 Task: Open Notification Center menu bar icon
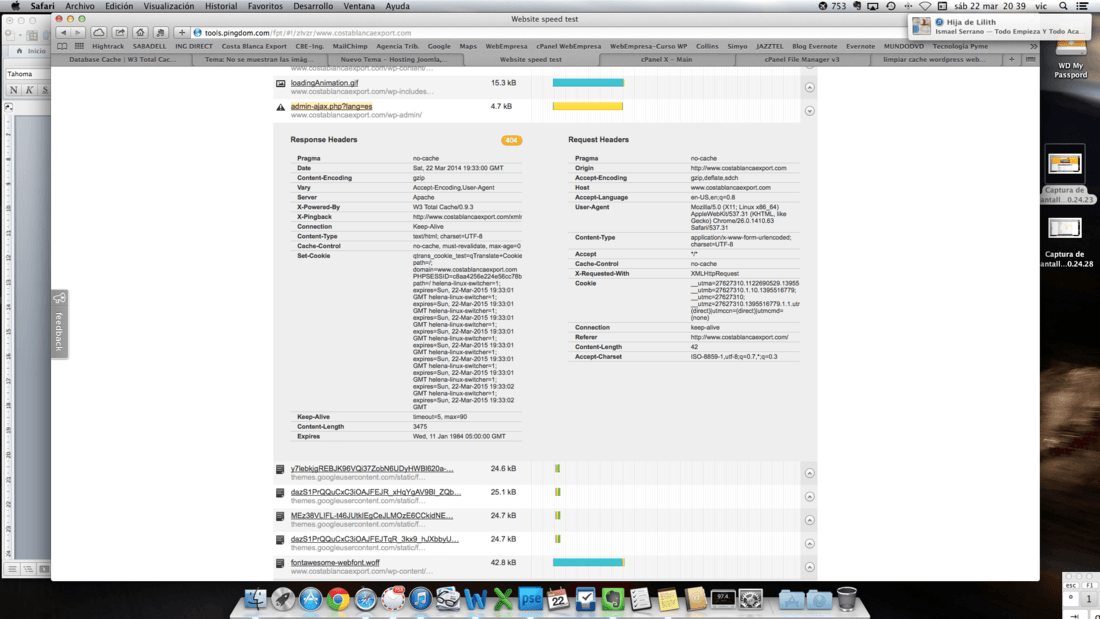(x=1082, y=6)
